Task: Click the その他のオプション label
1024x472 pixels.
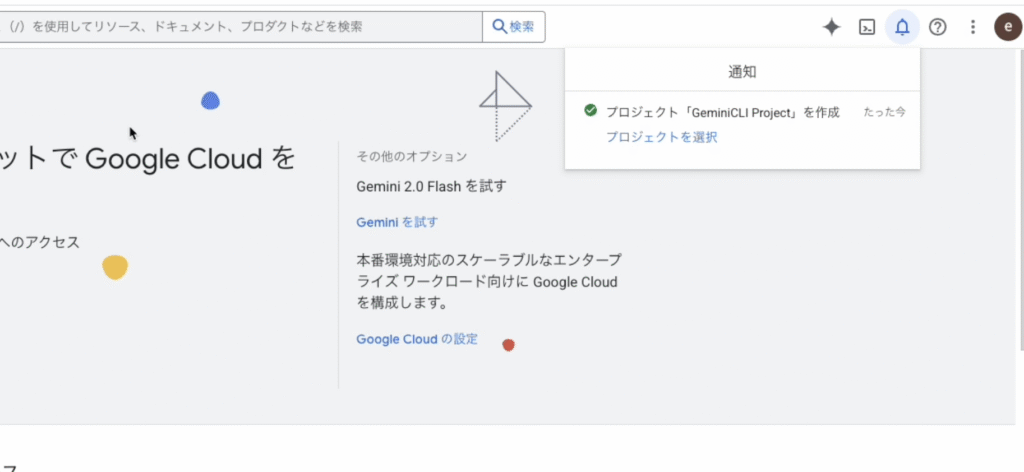Action: point(411,156)
